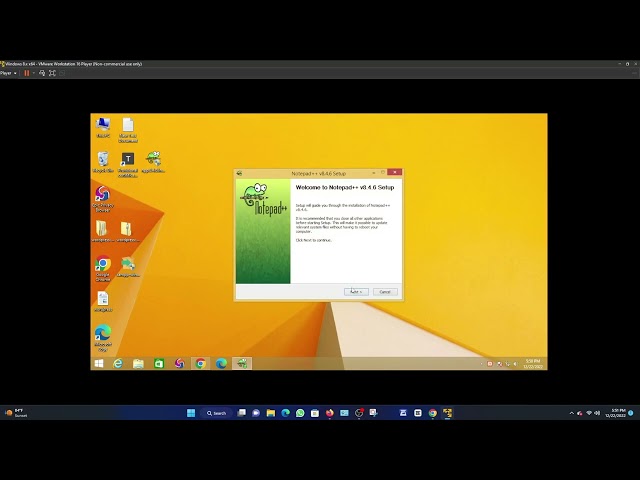
Task: Open the VMware Player menu dropdown
Action: click(8, 73)
